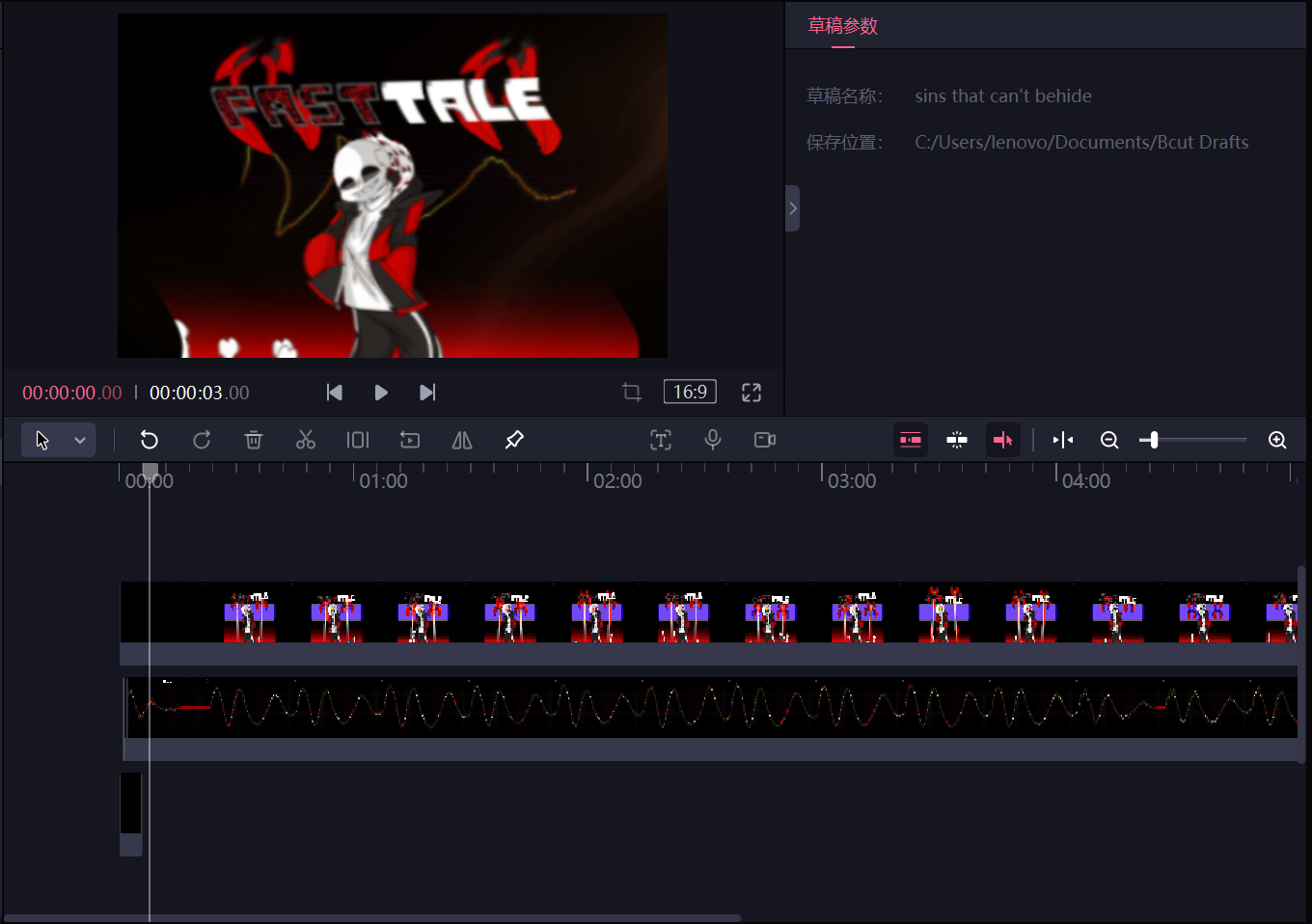Select the 草稿参数 tab

(843, 26)
